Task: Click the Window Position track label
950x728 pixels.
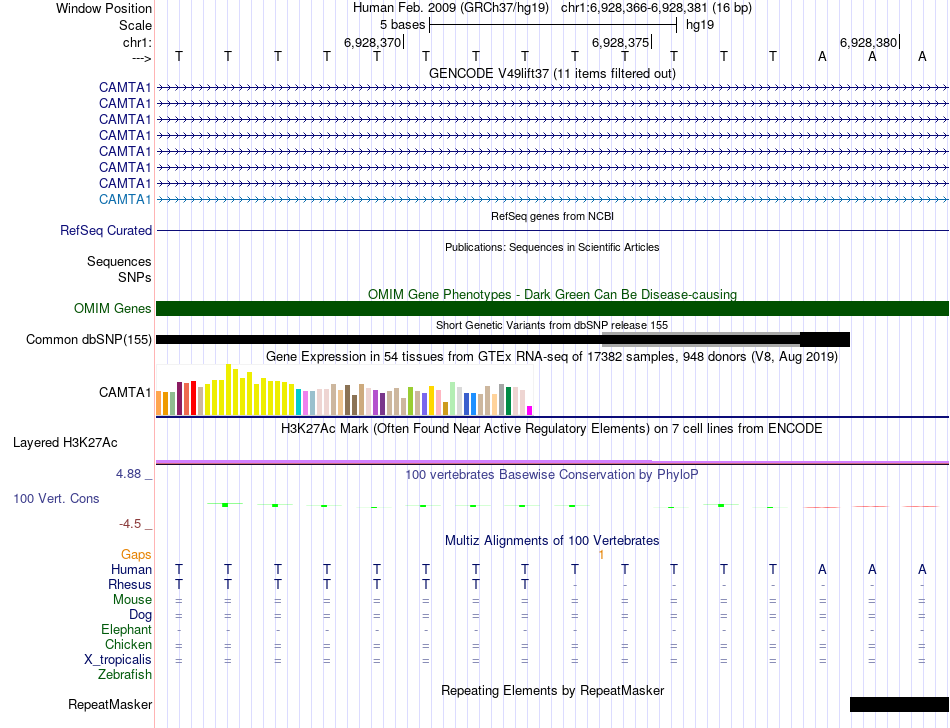Action: [104, 8]
